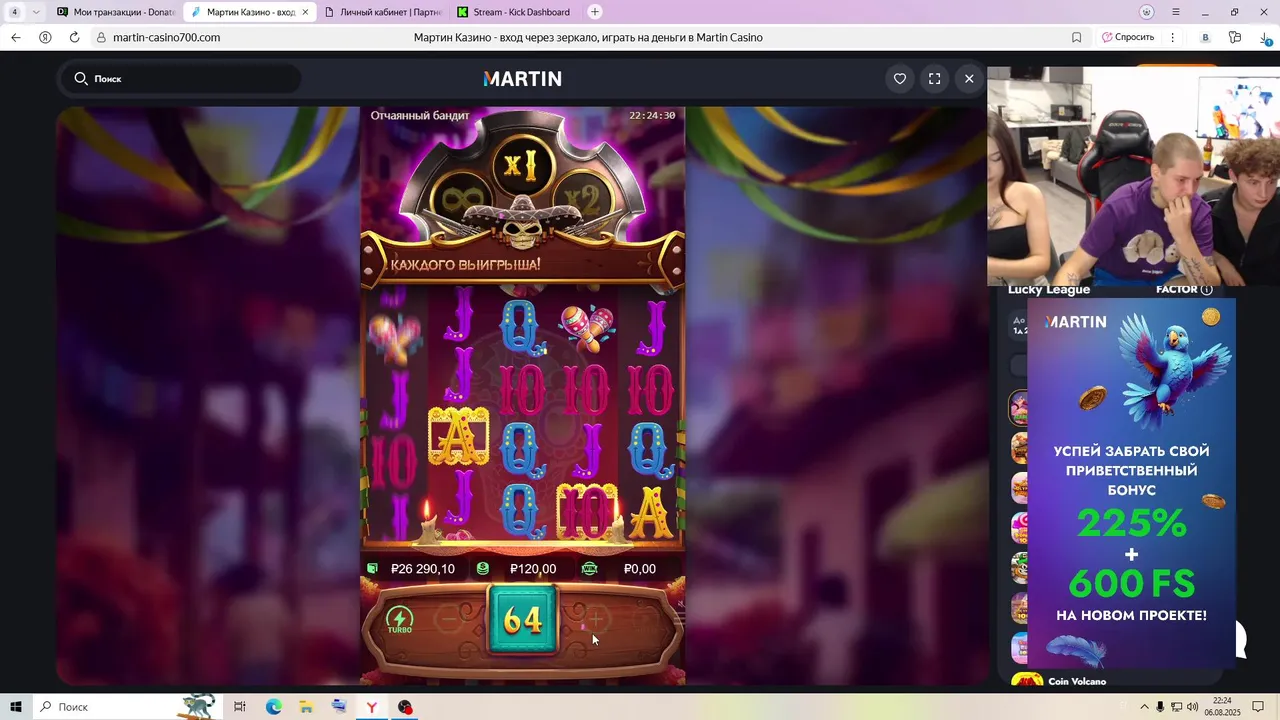
Task: Spin using the green 64 button
Action: click(x=522, y=620)
